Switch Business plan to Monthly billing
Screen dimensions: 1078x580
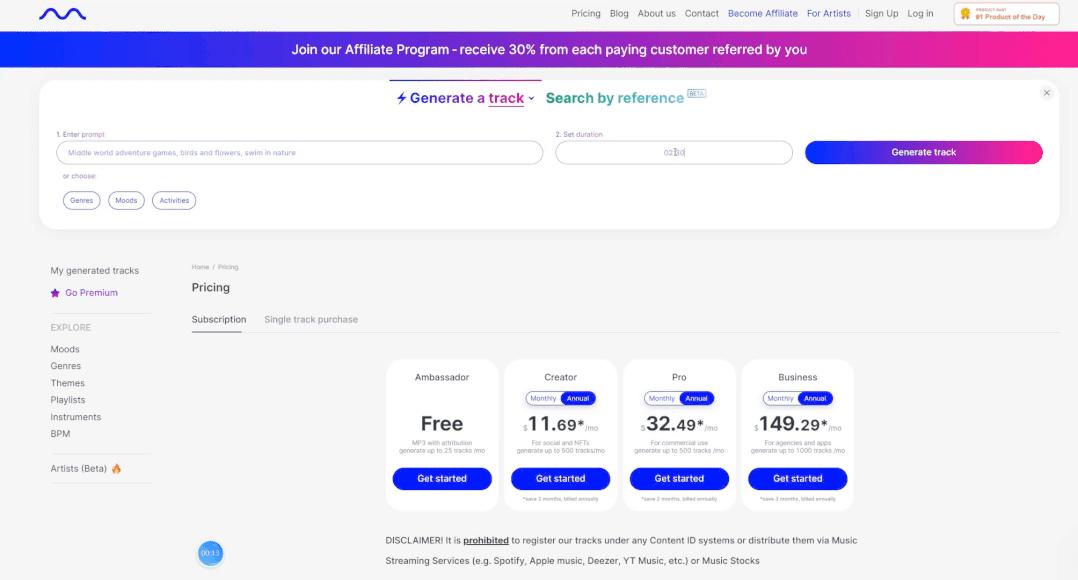780,399
